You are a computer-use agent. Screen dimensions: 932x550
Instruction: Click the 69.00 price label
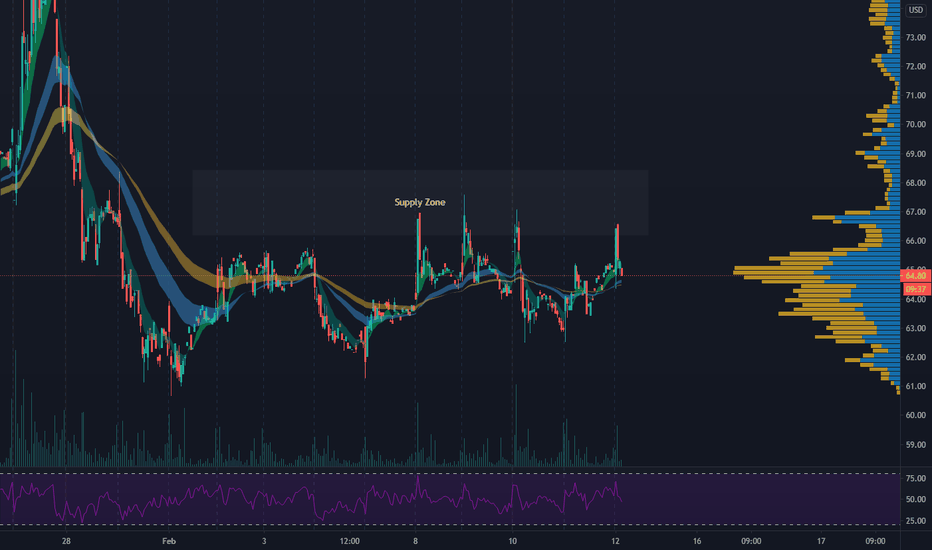click(916, 154)
